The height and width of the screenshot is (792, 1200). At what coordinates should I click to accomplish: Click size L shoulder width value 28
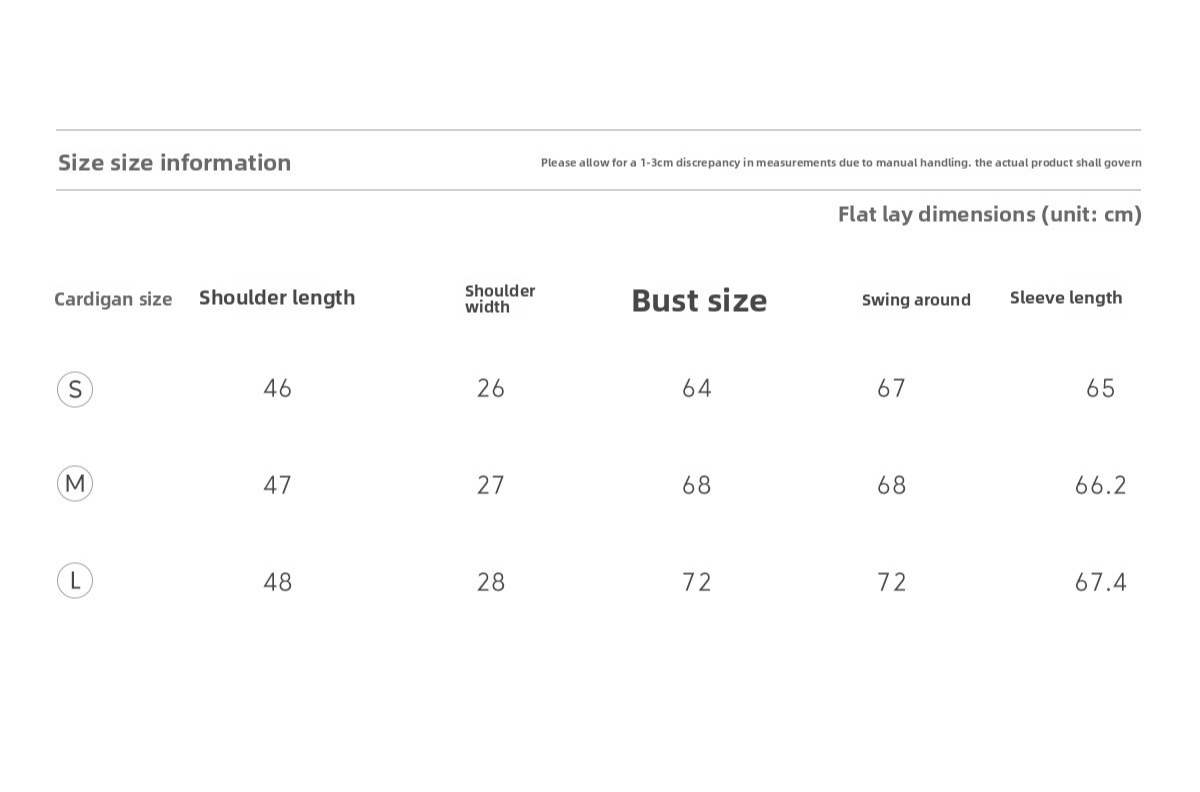pos(491,582)
